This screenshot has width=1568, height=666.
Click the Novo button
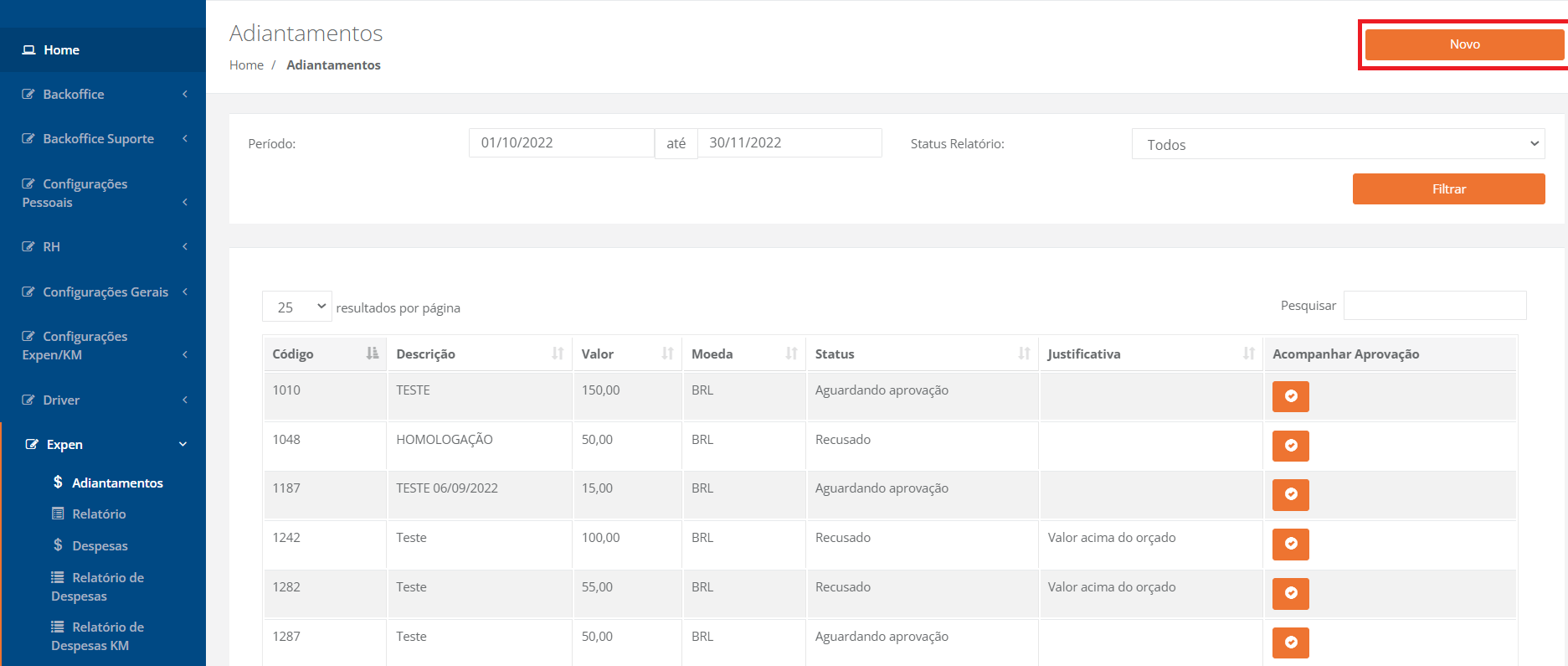point(1464,44)
